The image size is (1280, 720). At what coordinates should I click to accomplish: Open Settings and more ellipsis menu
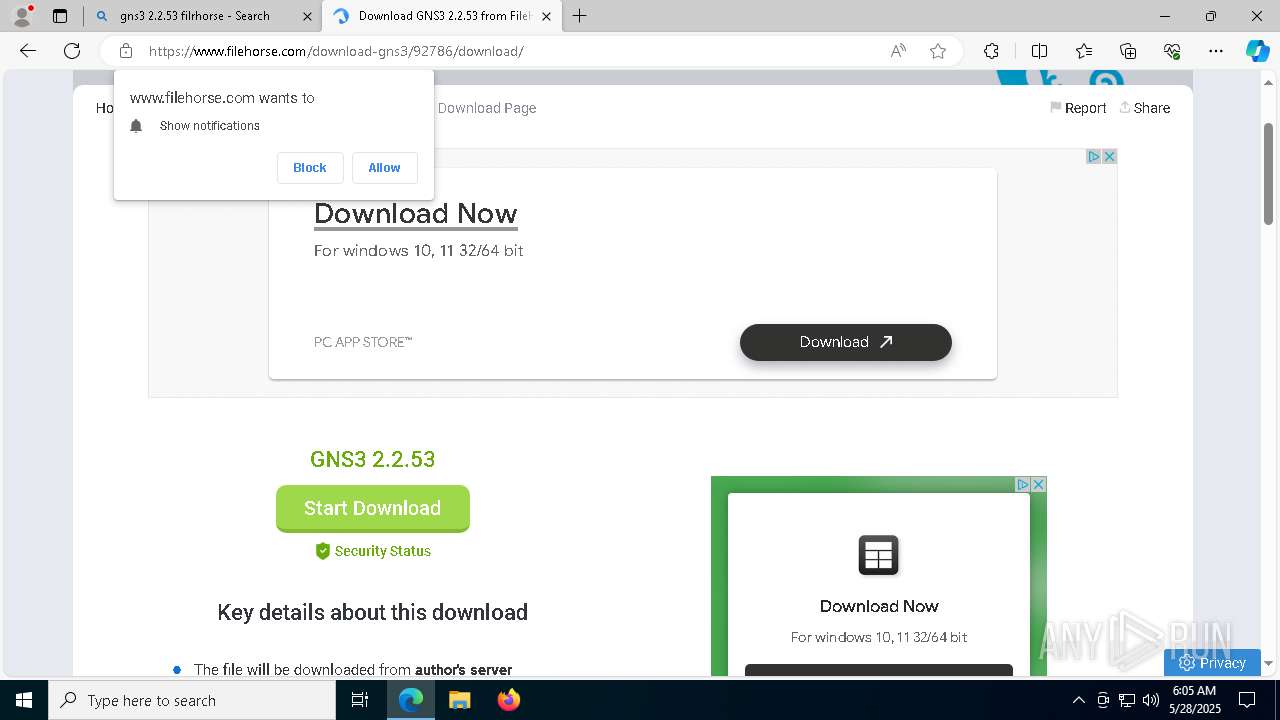[1216, 51]
